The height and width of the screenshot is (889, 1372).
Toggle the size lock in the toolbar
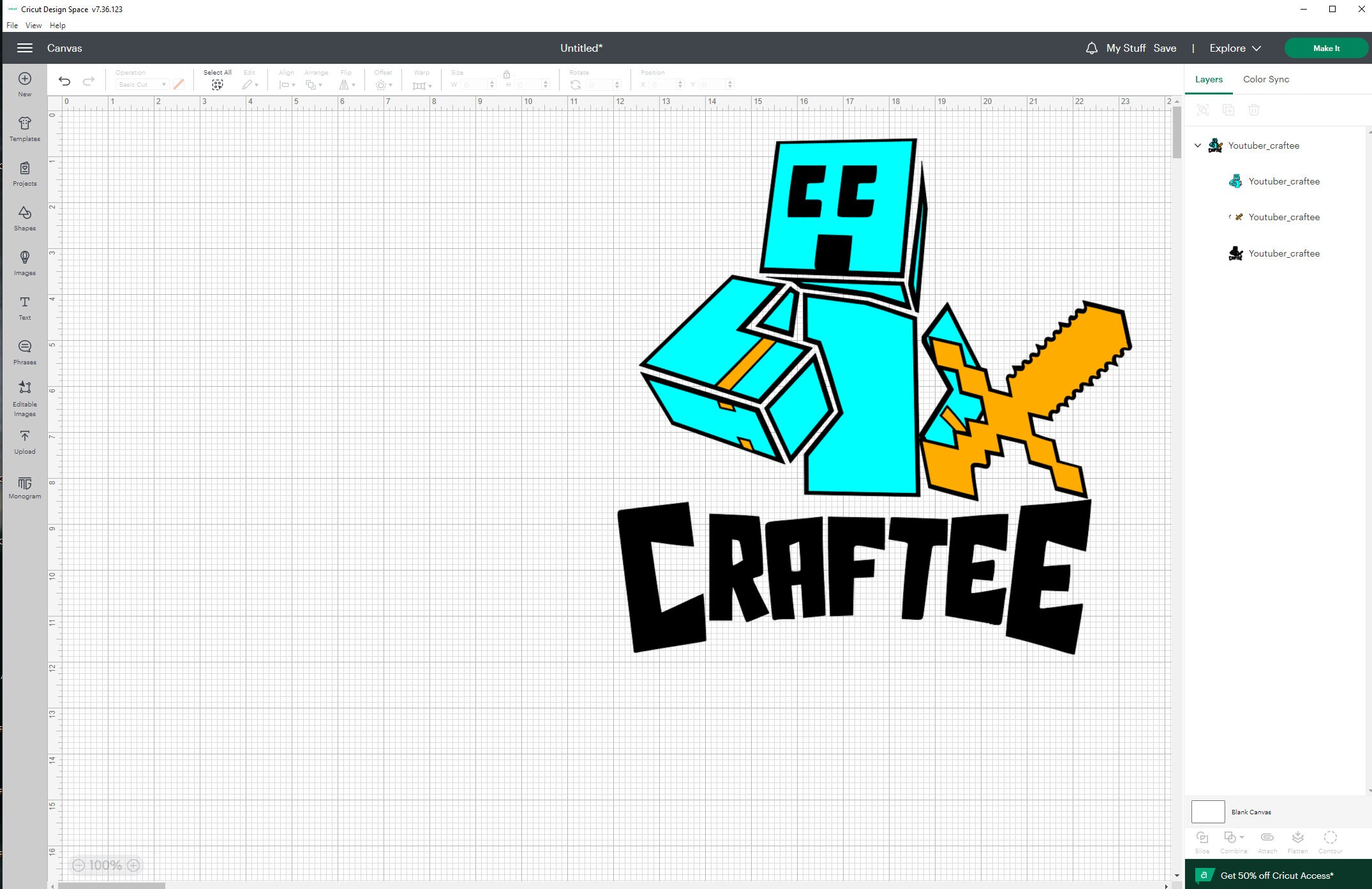(x=507, y=75)
